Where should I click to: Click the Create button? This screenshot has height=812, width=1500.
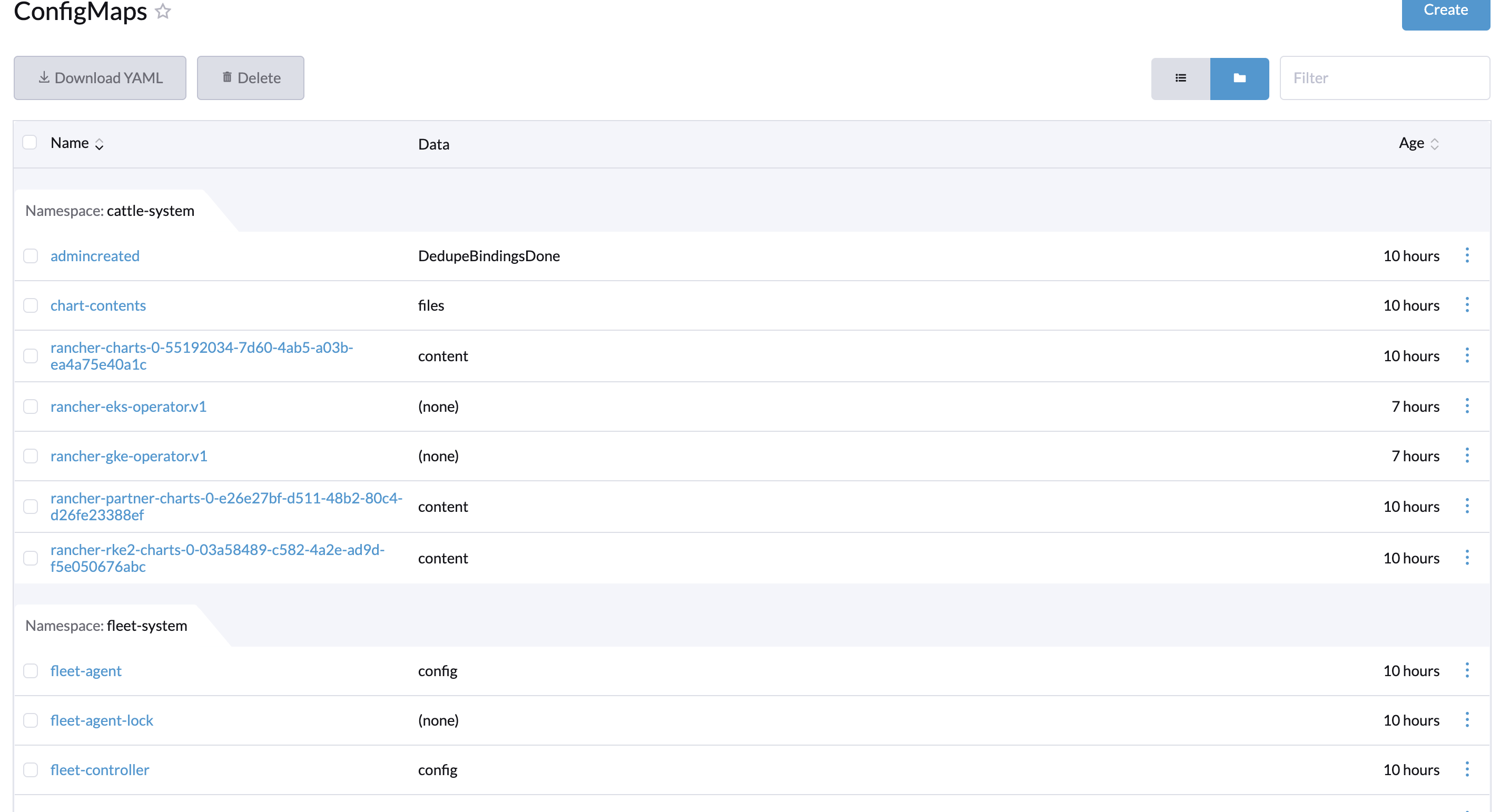tap(1446, 10)
